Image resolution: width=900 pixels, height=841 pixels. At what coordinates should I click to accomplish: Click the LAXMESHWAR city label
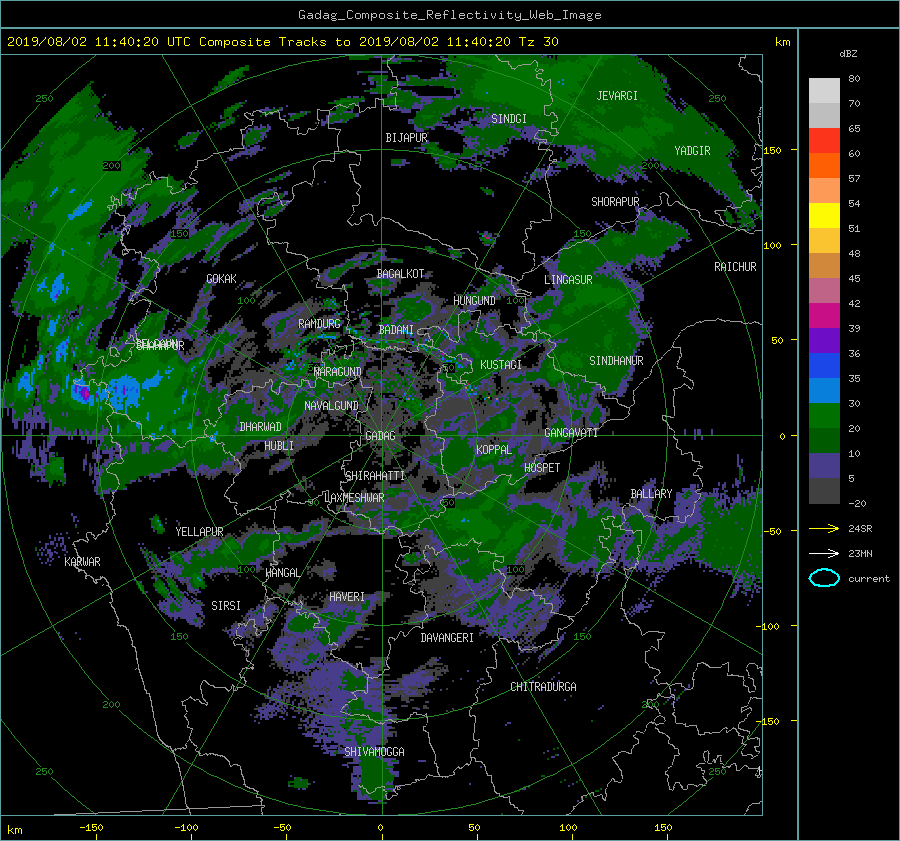[x=354, y=498]
